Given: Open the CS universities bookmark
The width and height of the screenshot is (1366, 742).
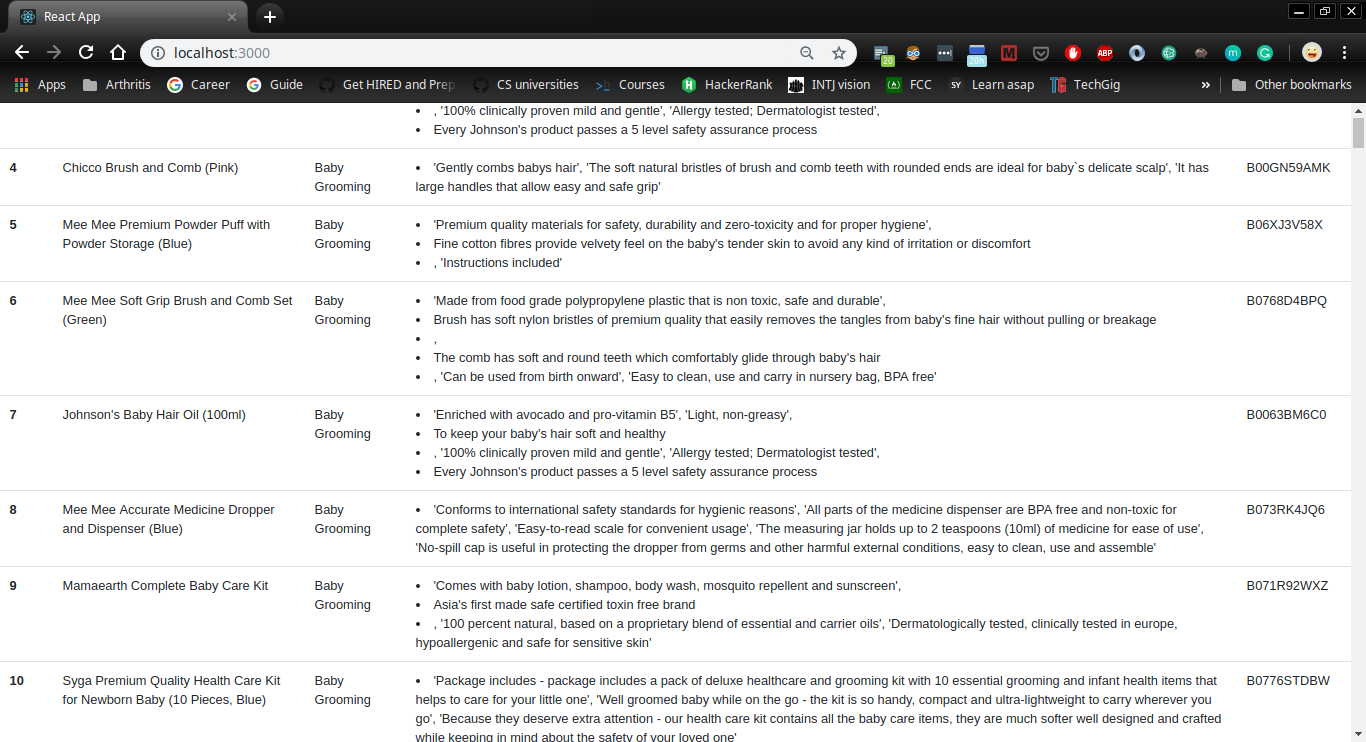Looking at the screenshot, I should (x=526, y=85).
